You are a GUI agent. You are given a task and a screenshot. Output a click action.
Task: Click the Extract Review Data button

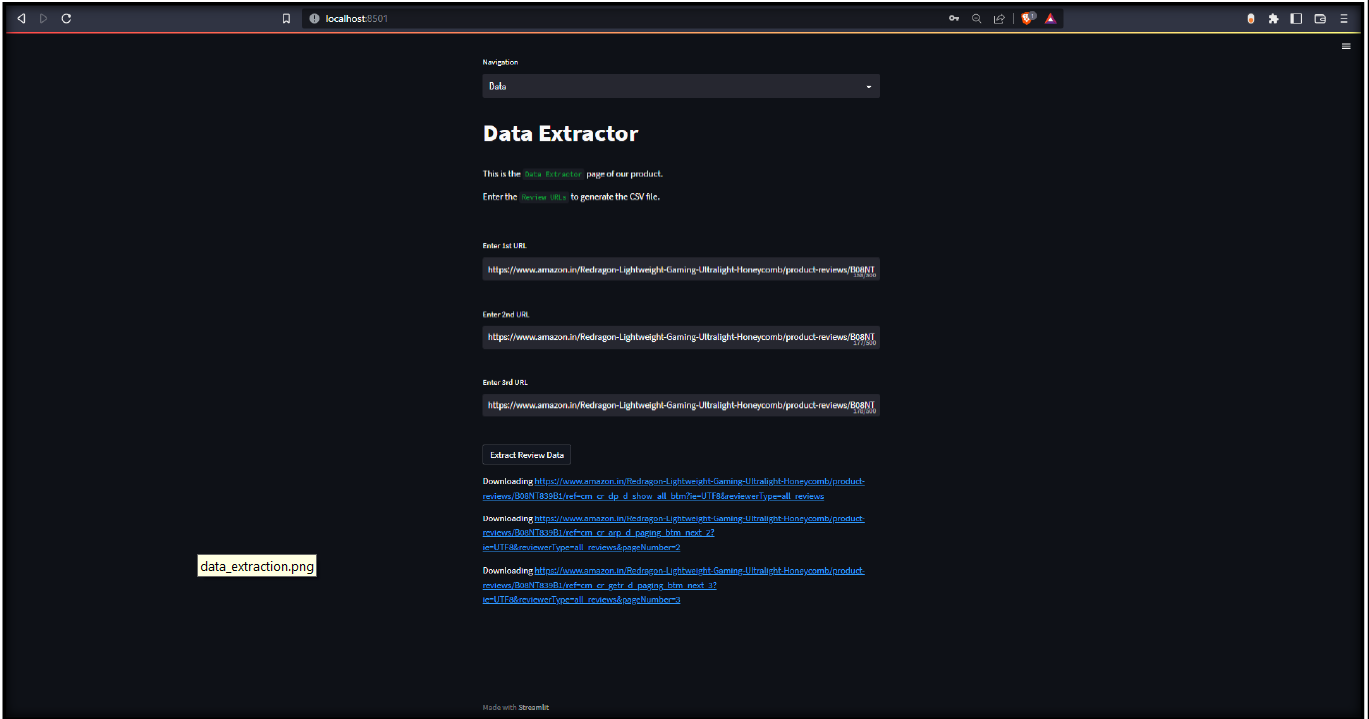coord(526,454)
